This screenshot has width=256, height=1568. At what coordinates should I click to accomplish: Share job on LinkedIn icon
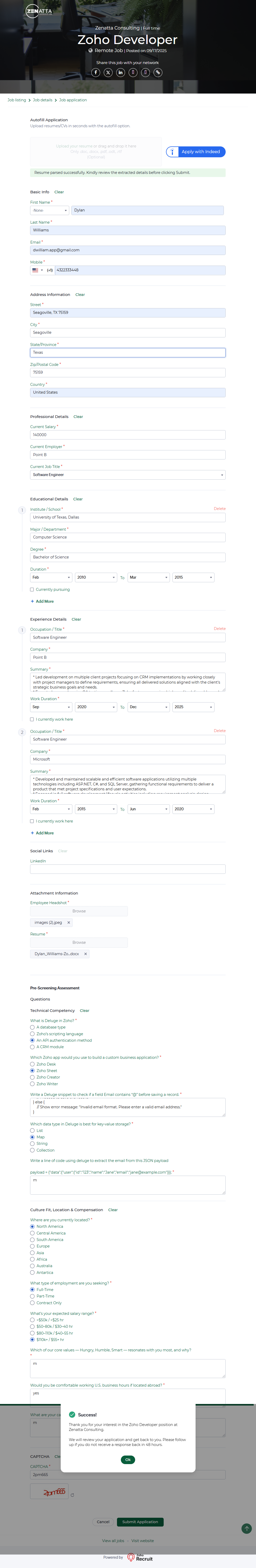(x=121, y=73)
